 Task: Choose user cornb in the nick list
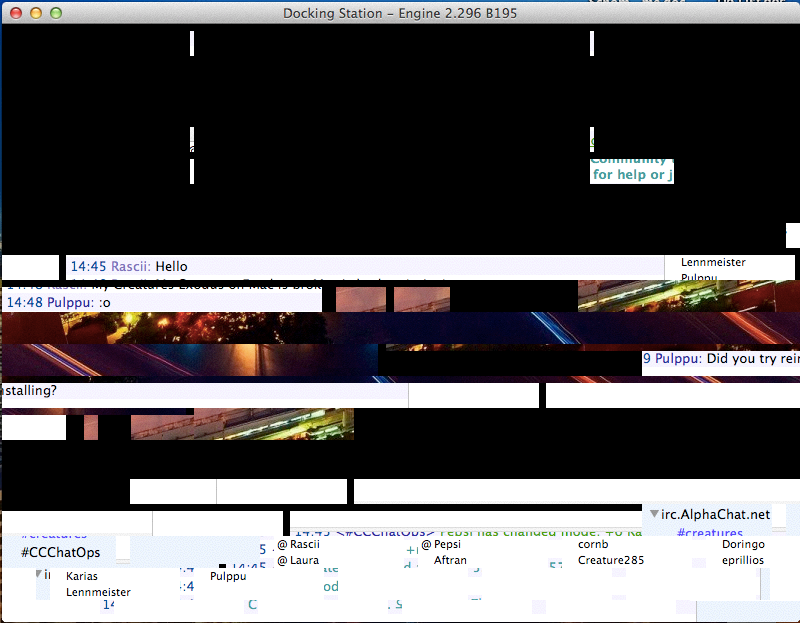point(593,545)
